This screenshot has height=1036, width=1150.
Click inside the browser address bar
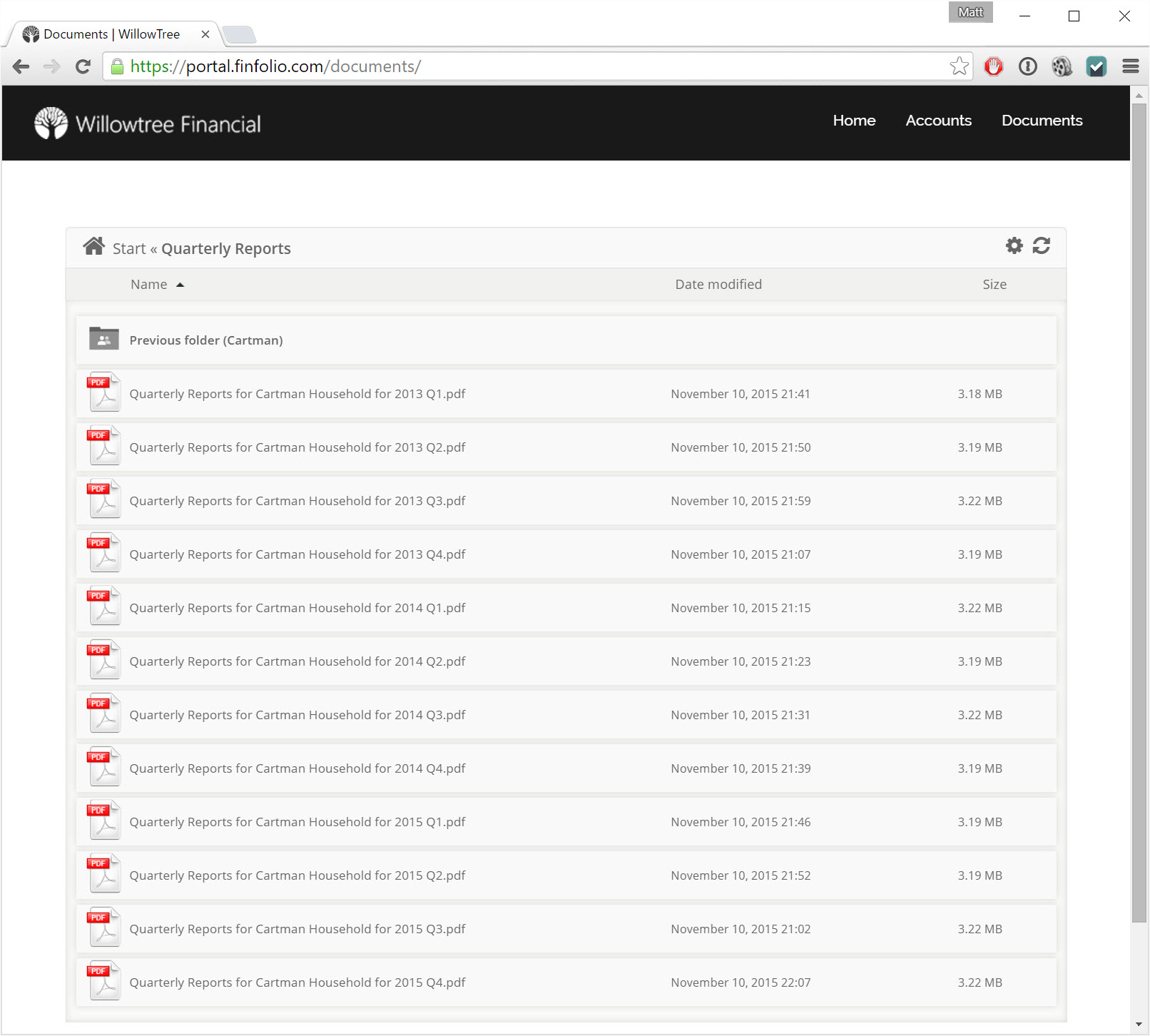click(x=499, y=66)
